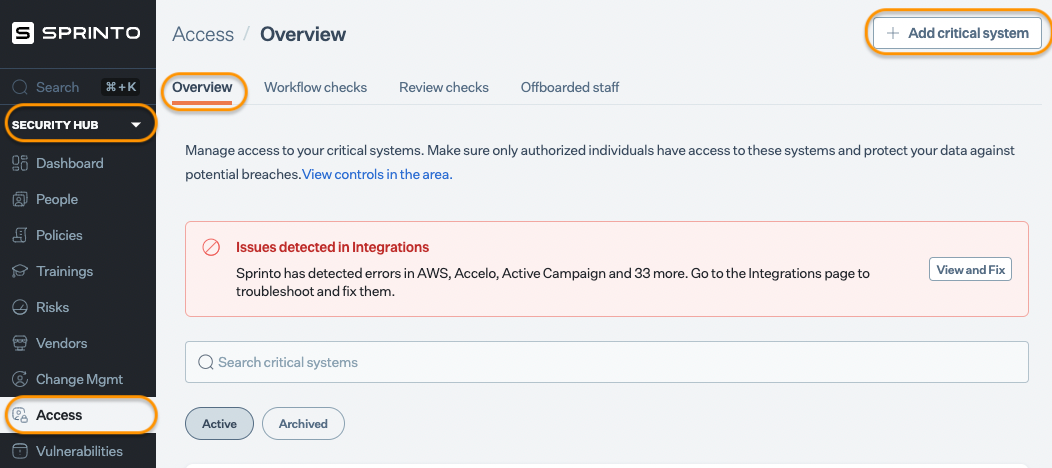Open Change Mgmt in sidebar
Image resolution: width=1052 pixels, height=468 pixels.
click(78, 379)
